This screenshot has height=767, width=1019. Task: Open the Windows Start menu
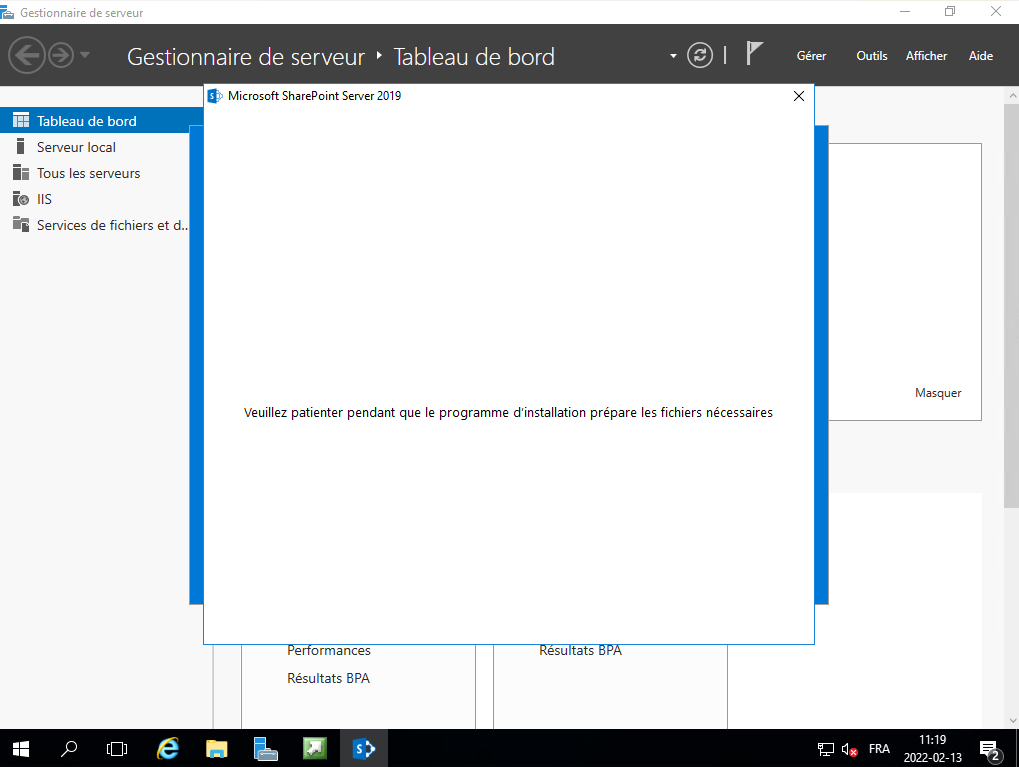click(21, 749)
